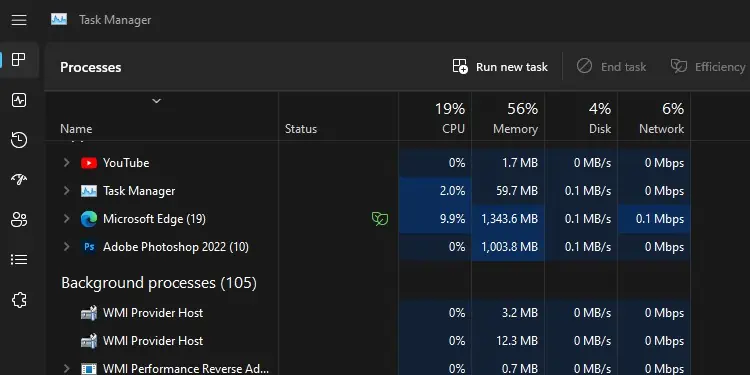This screenshot has width=750, height=375.
Task: Click icon of WMI Provider Host 3.2 MB
Action: coord(89,313)
